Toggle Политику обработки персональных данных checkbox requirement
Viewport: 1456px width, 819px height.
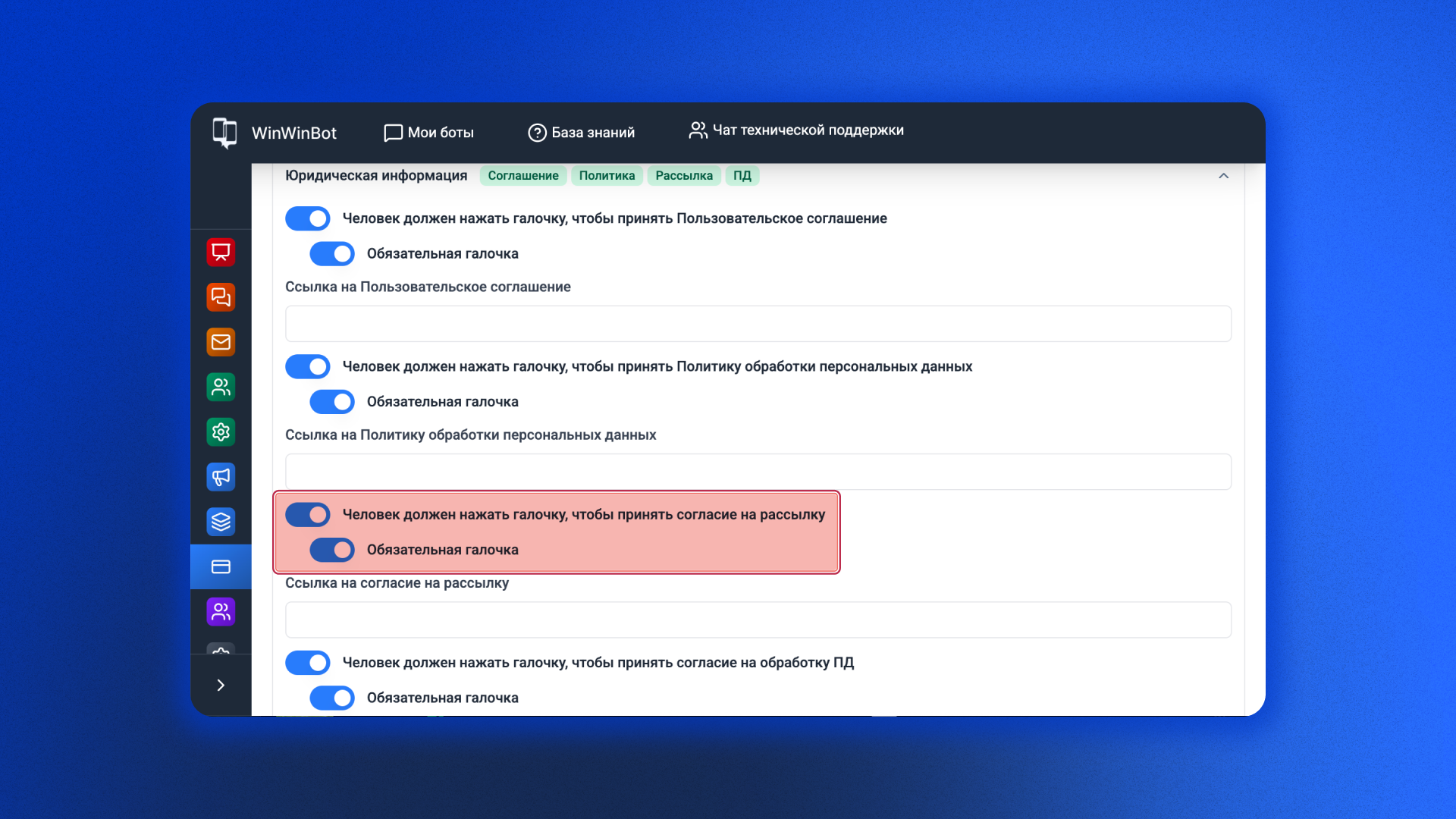pyautogui.click(x=308, y=367)
